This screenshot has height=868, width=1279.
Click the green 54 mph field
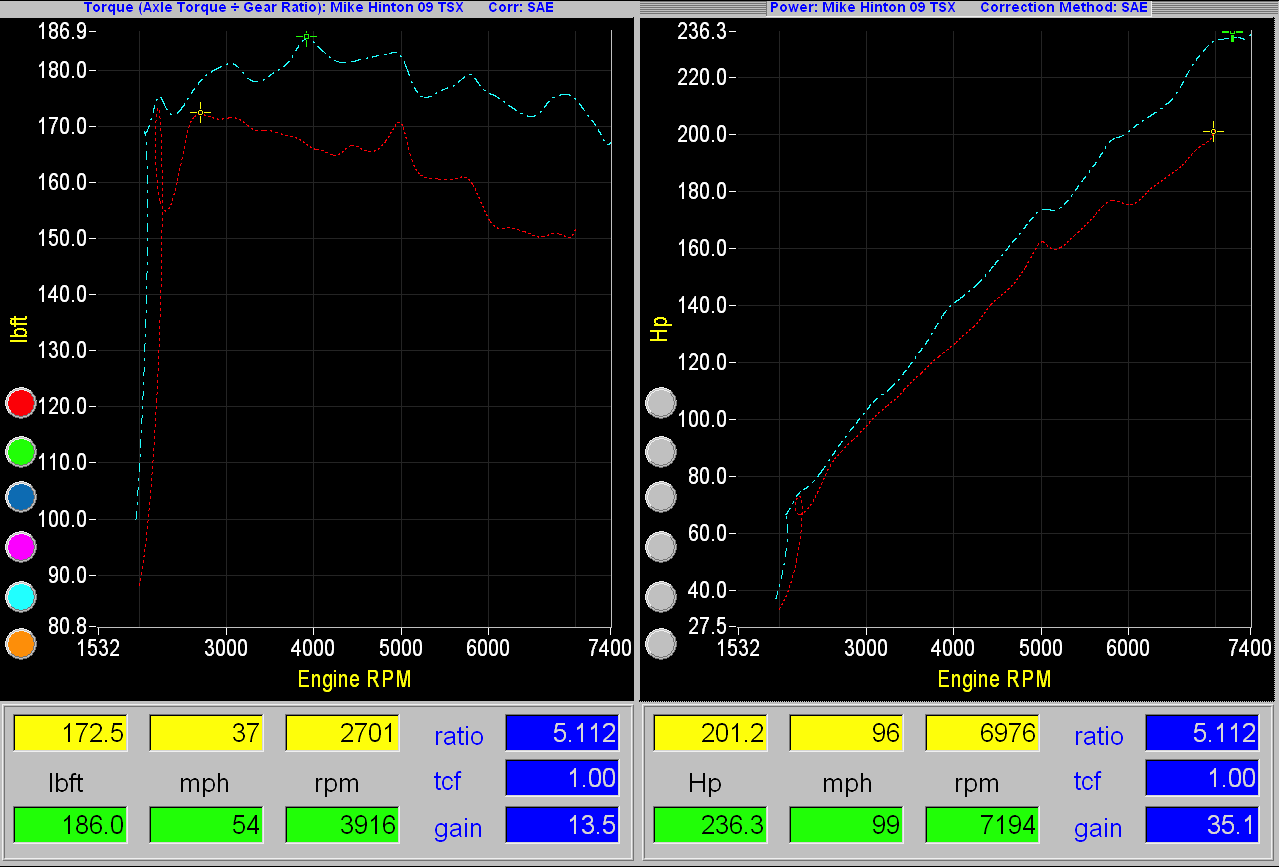pos(205,825)
